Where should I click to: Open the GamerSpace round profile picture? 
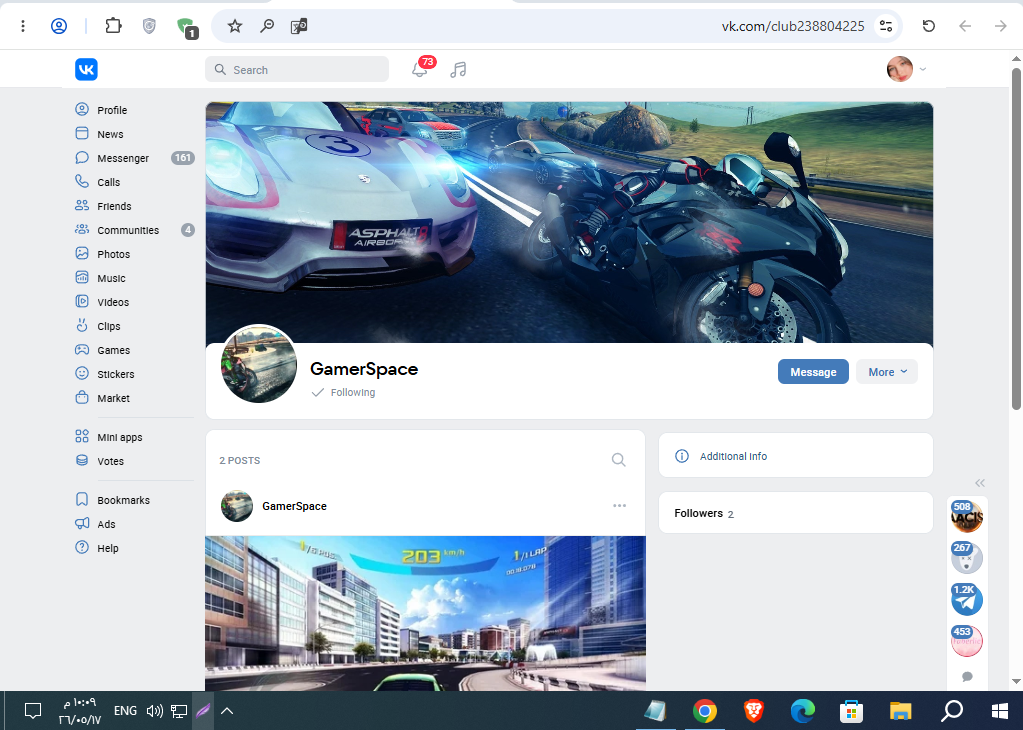click(x=258, y=364)
